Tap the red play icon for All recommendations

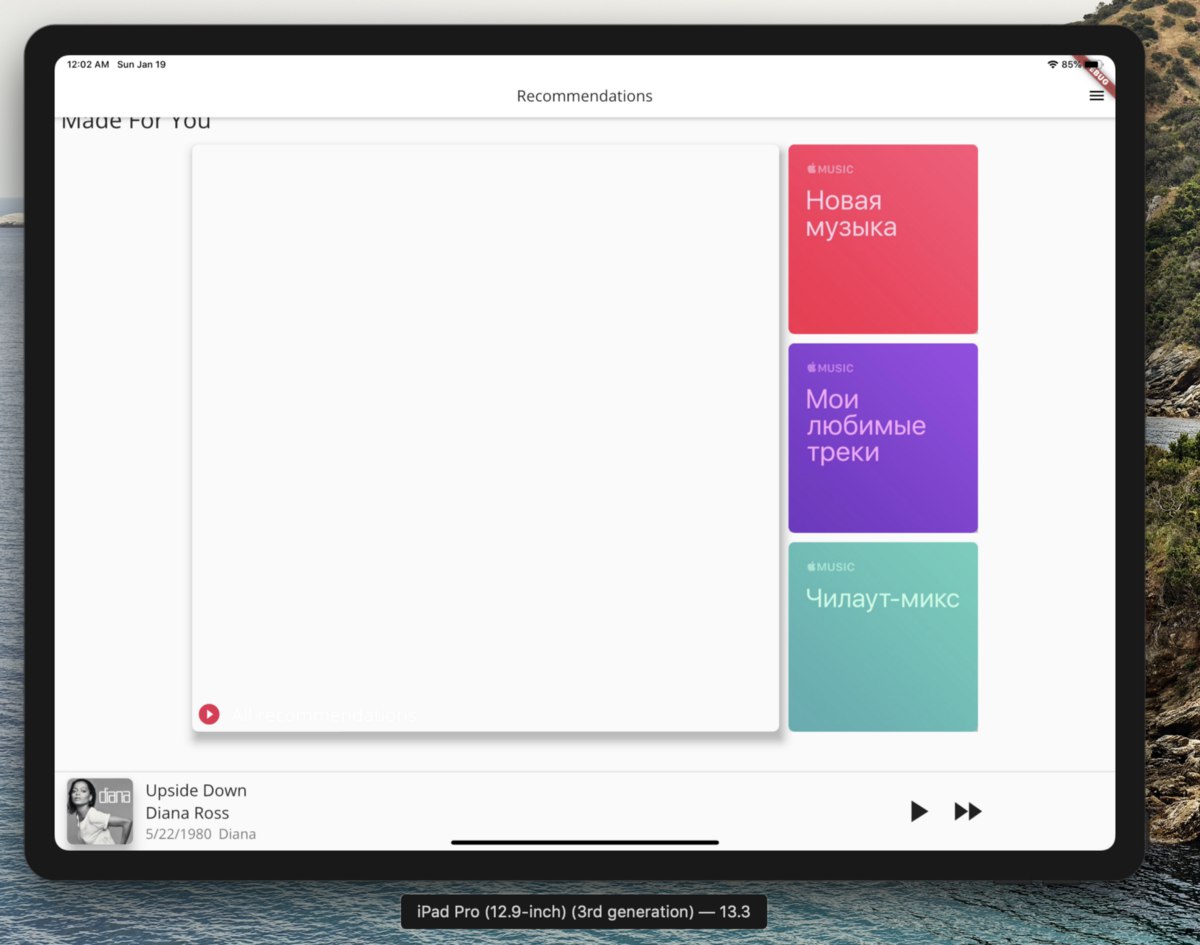209,714
